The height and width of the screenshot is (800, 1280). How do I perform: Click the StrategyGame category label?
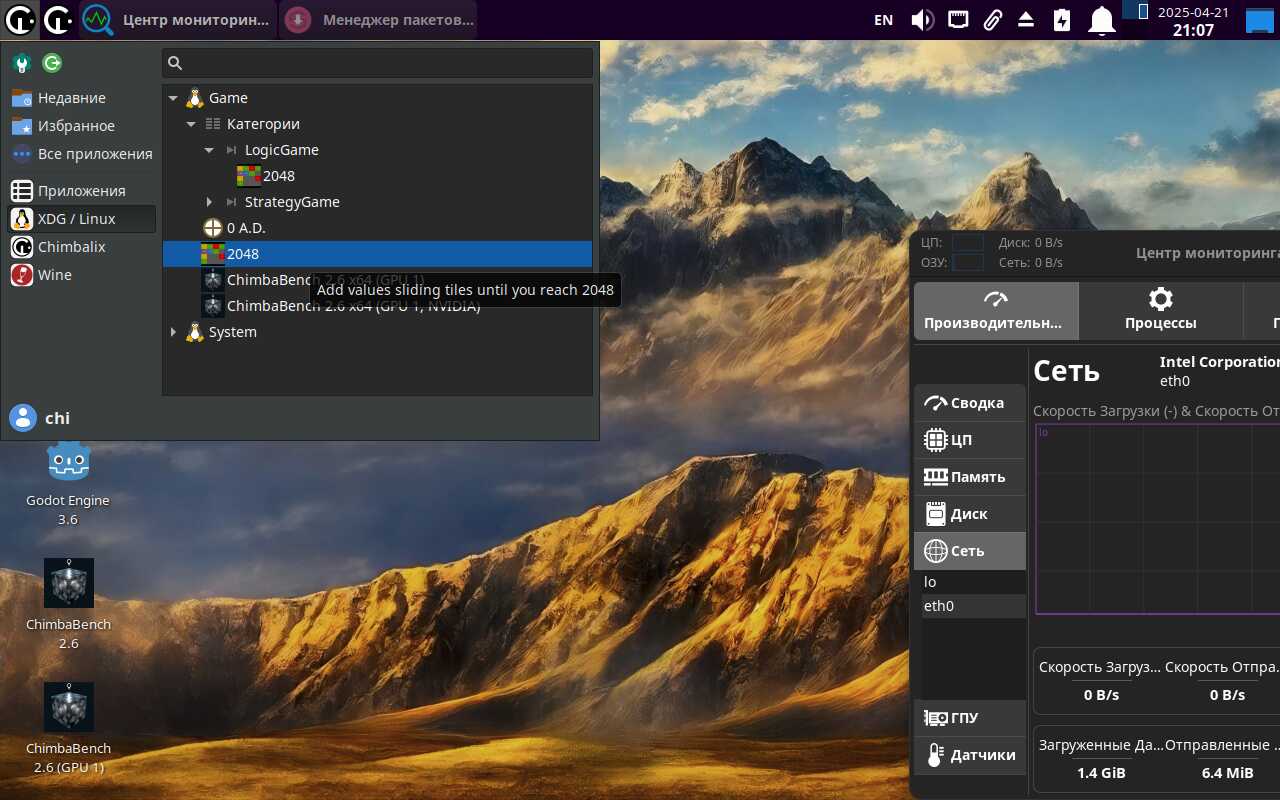tap(292, 202)
